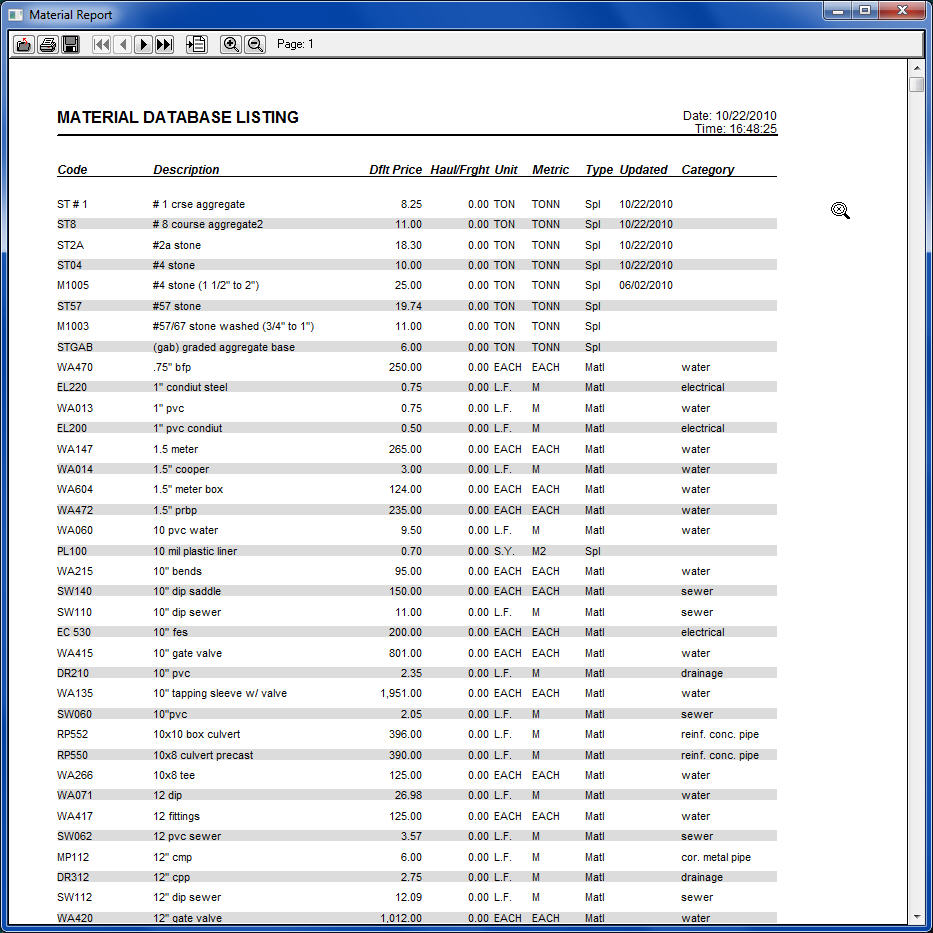Click updated date 06/02/2010
Image resolution: width=933 pixels, height=933 pixels.
pyautogui.click(x=646, y=286)
